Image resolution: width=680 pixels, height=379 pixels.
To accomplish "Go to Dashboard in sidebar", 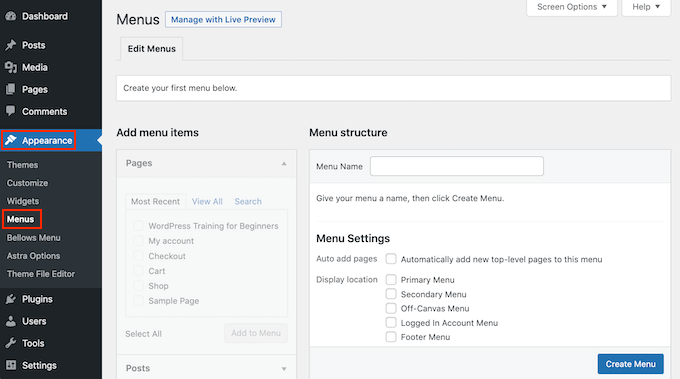I will point(45,16).
